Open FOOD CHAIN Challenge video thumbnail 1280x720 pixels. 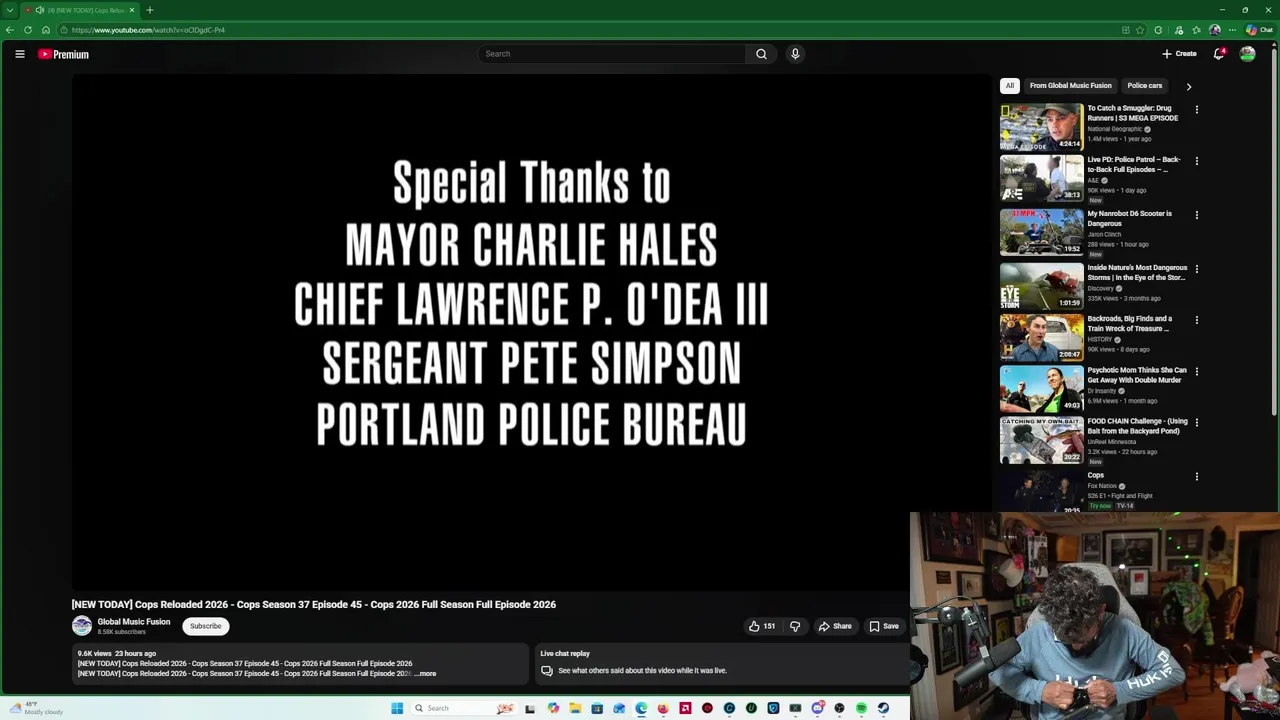(1041, 440)
